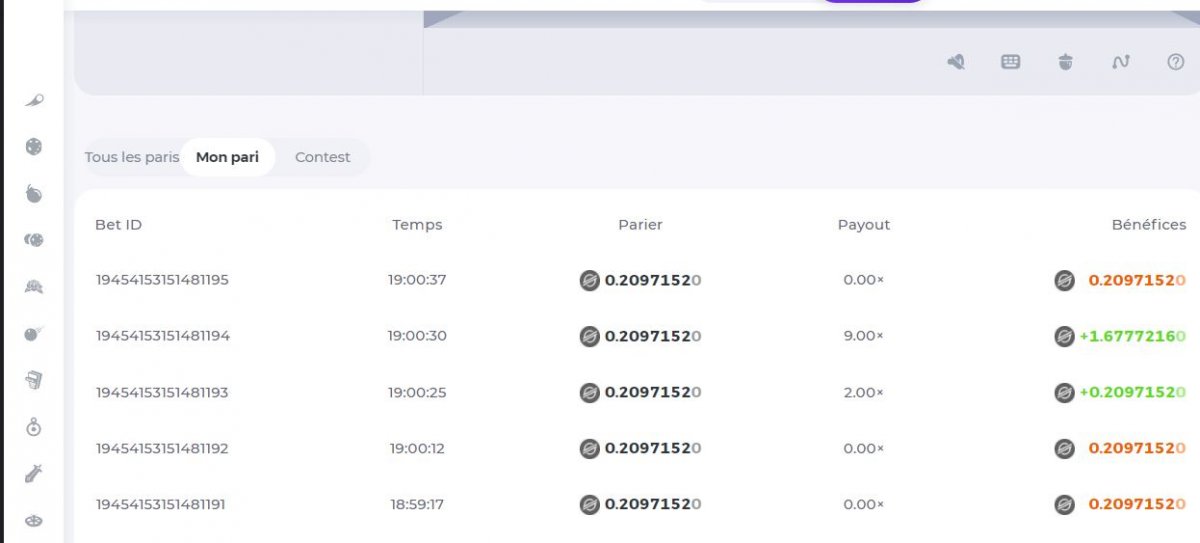The image size is (1200, 543).
Task: Toggle the muted sound icon
Action: coord(956,62)
